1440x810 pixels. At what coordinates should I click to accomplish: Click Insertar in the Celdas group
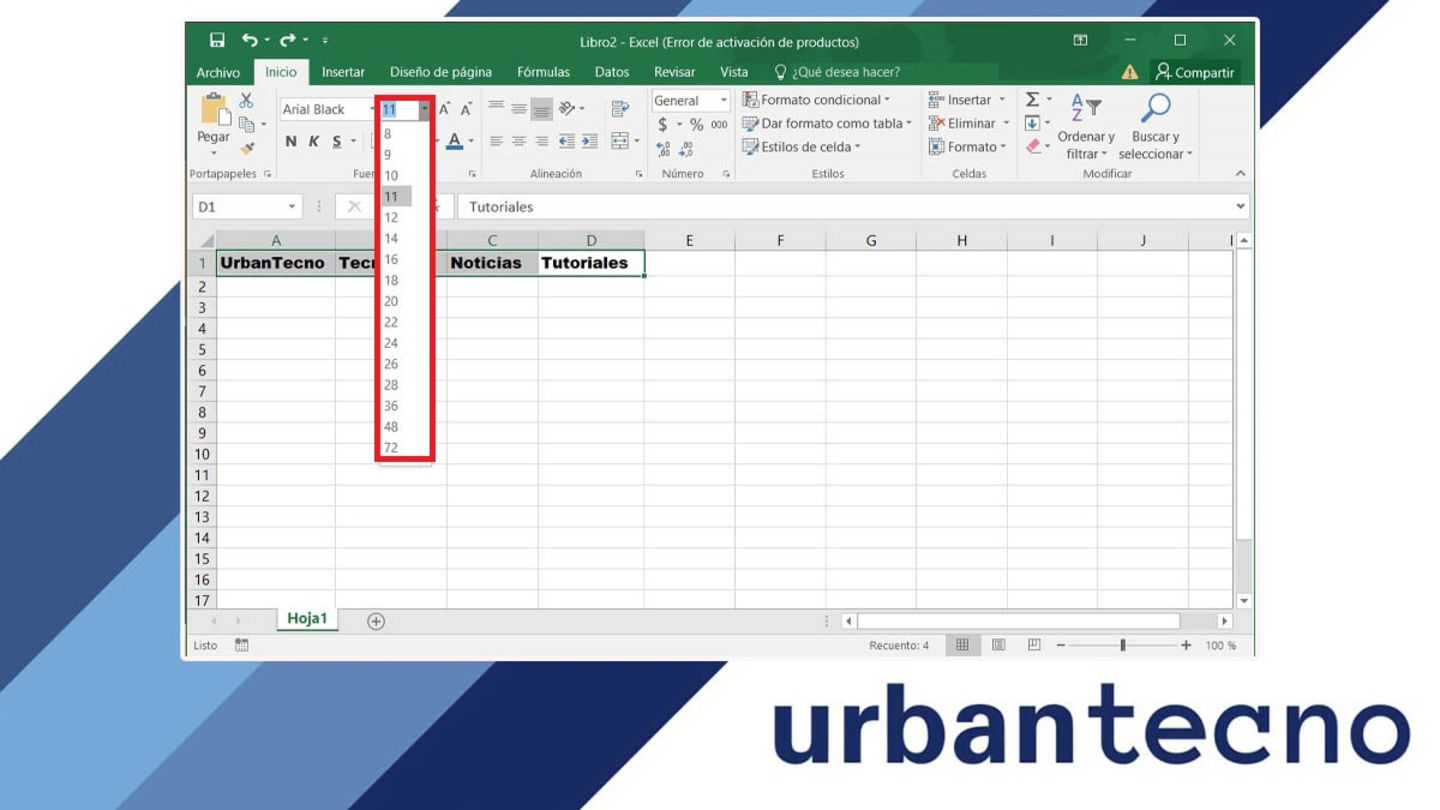[x=967, y=100]
